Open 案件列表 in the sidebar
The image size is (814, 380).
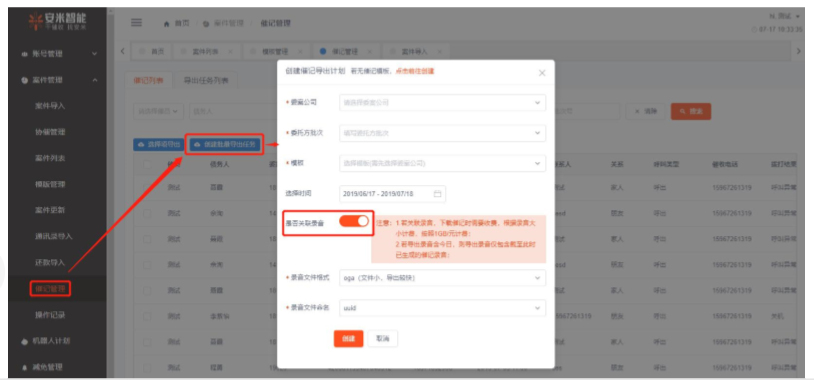[50, 158]
